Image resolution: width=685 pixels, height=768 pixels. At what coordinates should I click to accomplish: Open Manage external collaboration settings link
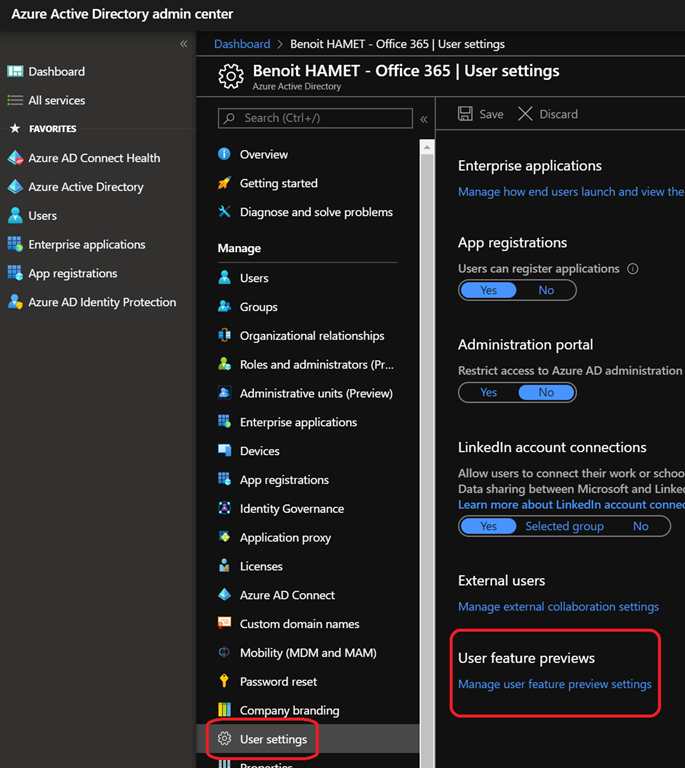coord(558,606)
